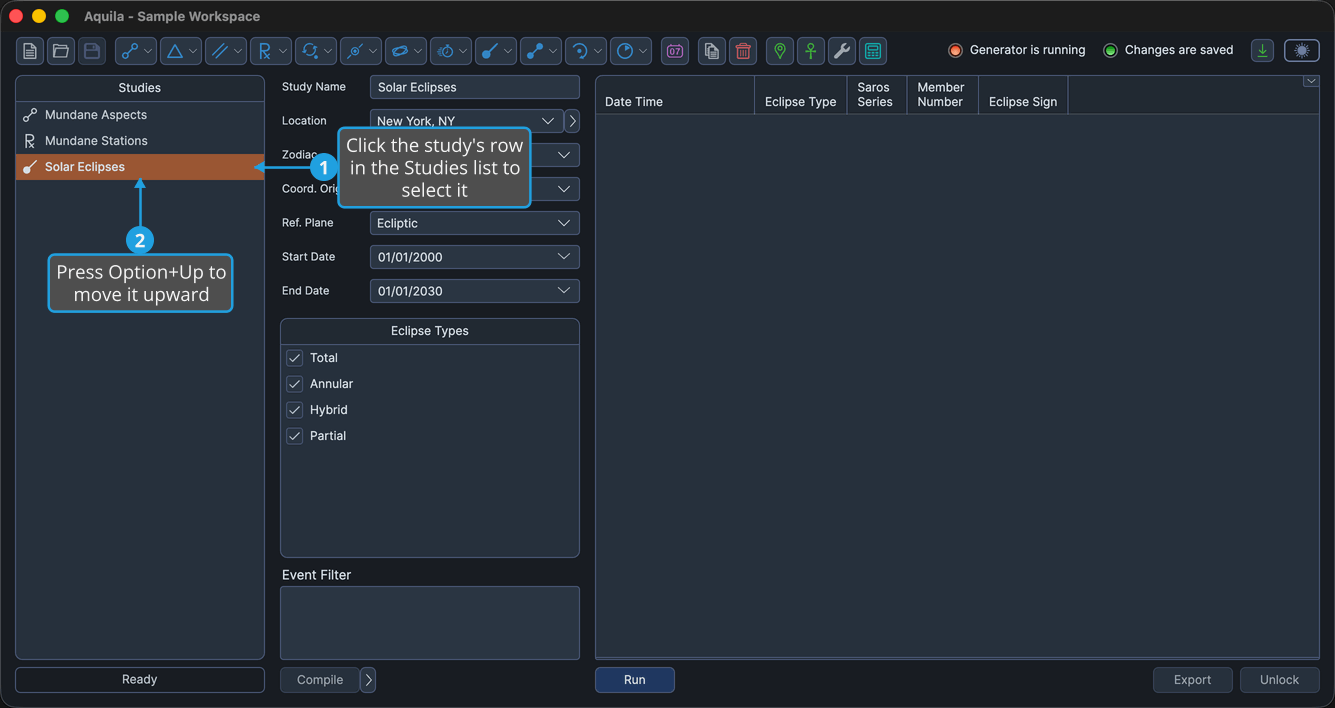Screen dimensions: 1335x708
Task: Click the parallel lines toolbar icon
Action: pos(226,51)
